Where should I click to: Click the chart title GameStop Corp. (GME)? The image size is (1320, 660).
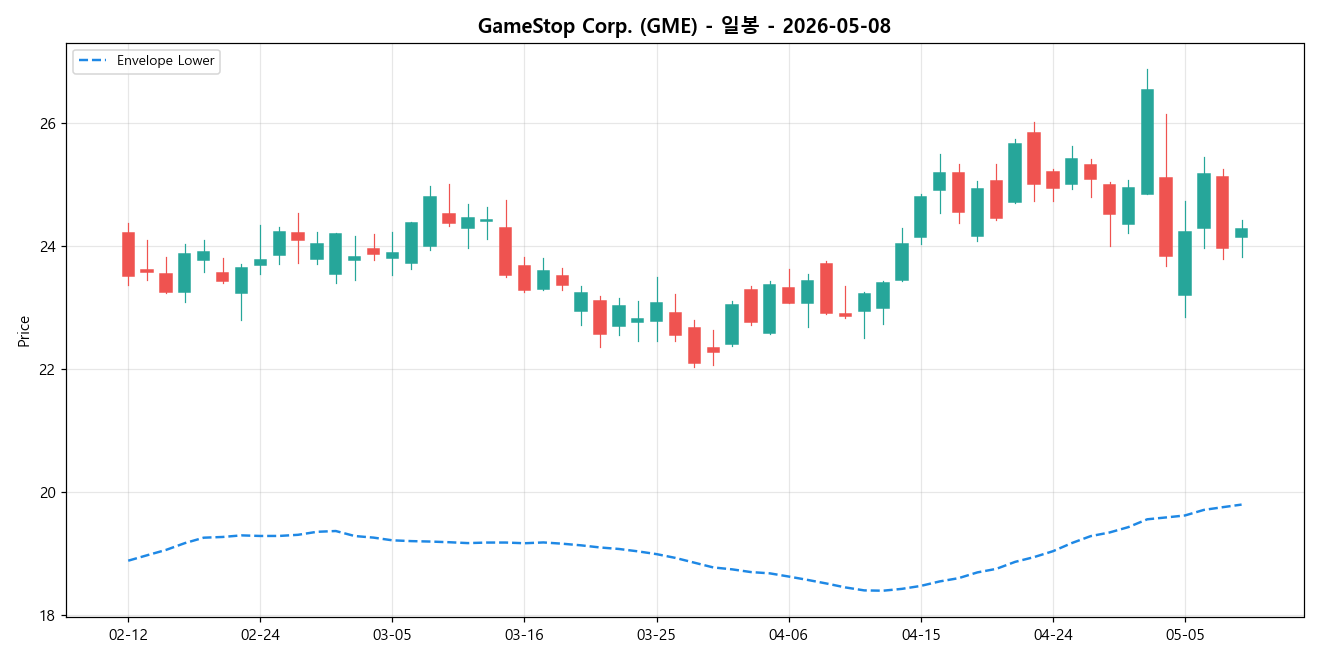click(684, 26)
